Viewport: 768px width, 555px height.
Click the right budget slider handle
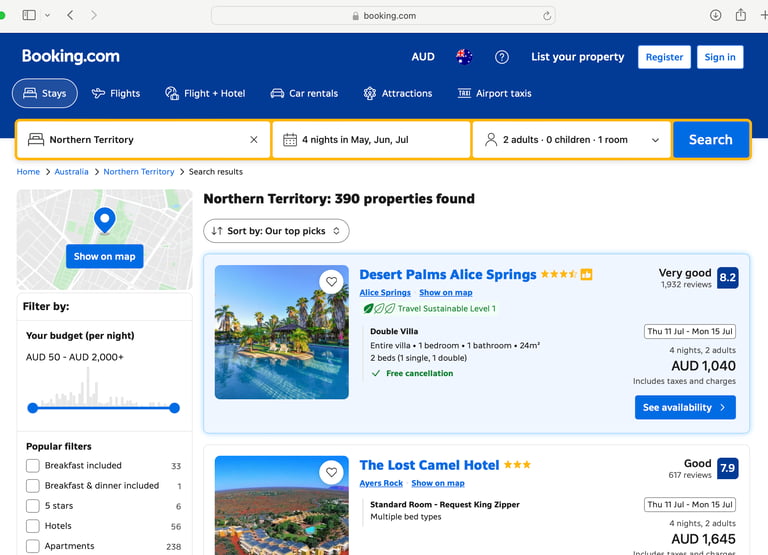point(175,408)
